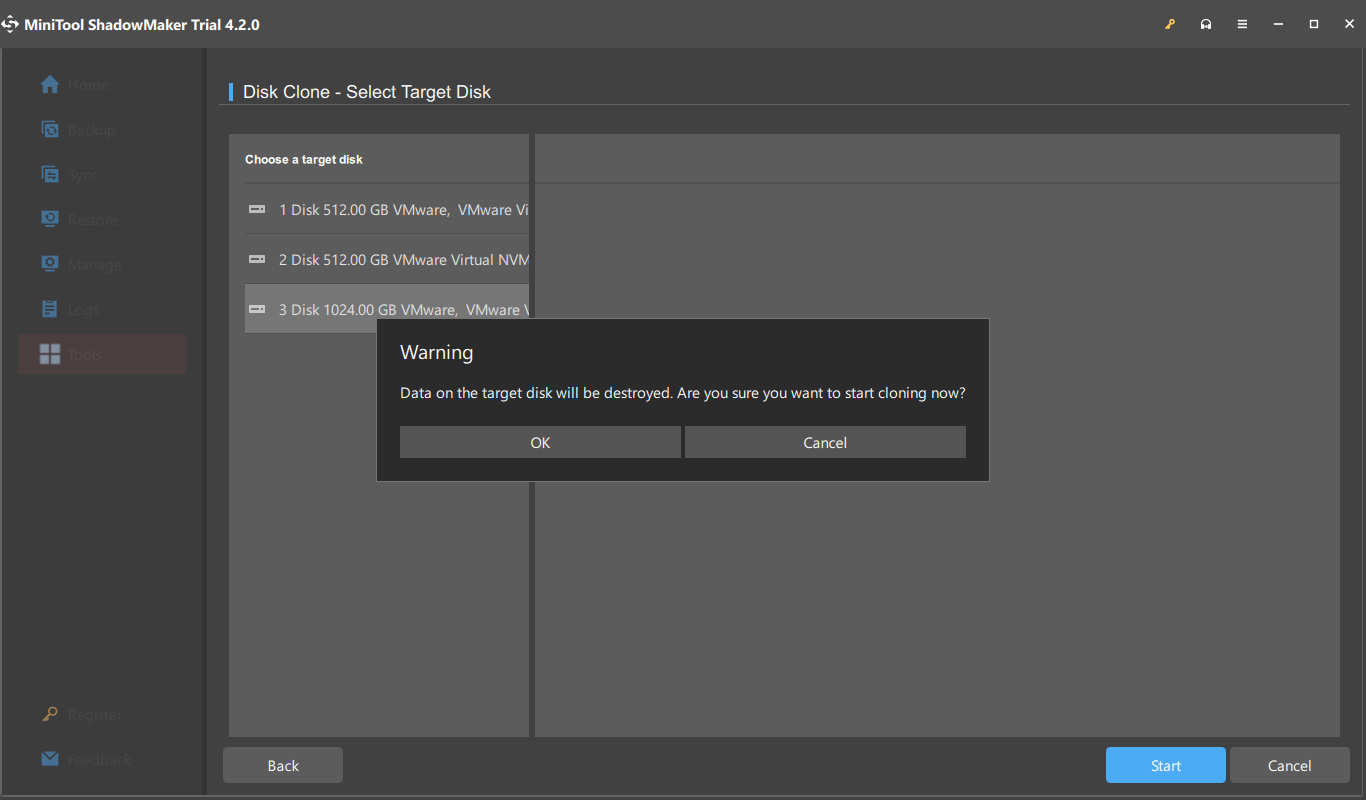Open the Backup menu label
The width and height of the screenshot is (1366, 800).
point(92,130)
